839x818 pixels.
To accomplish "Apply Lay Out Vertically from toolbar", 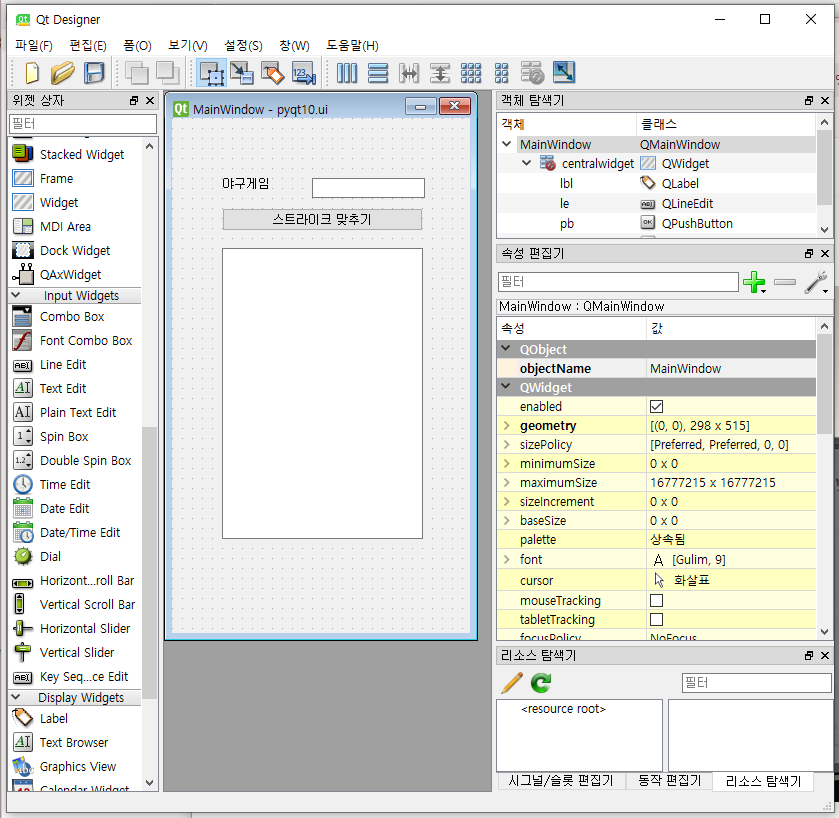I will pos(378,73).
